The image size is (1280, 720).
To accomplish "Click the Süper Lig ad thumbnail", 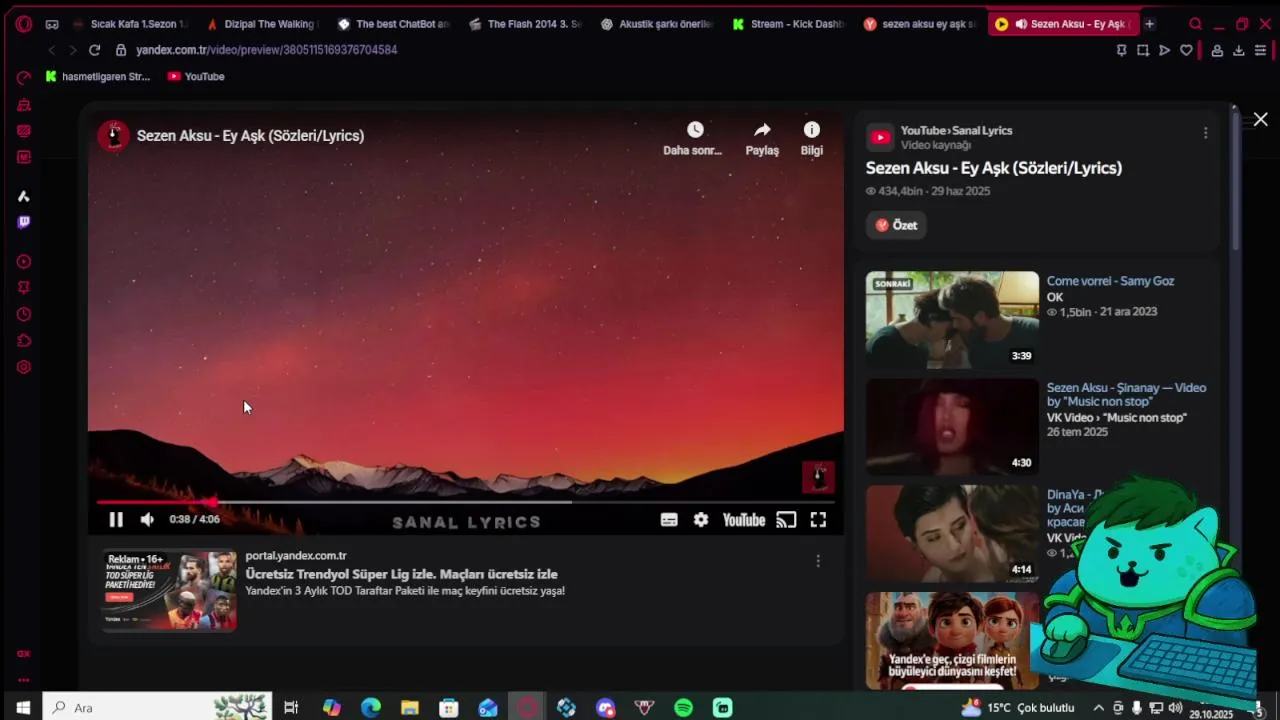I will tap(168, 591).
